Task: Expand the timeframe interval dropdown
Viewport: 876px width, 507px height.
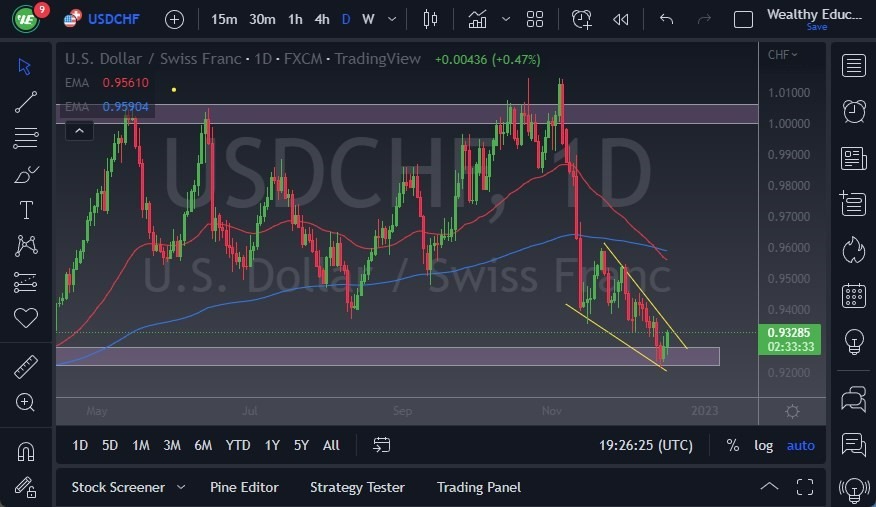Action: pyautogui.click(x=392, y=20)
